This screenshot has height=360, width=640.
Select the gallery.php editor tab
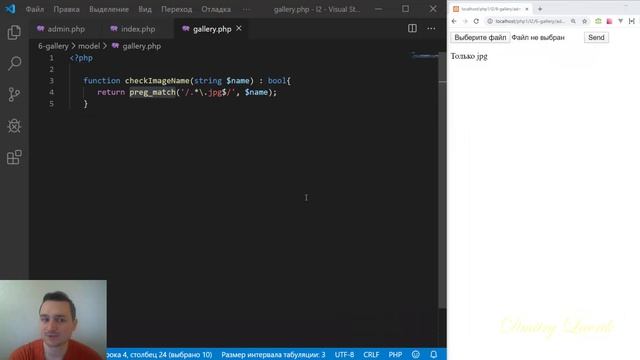(212, 29)
